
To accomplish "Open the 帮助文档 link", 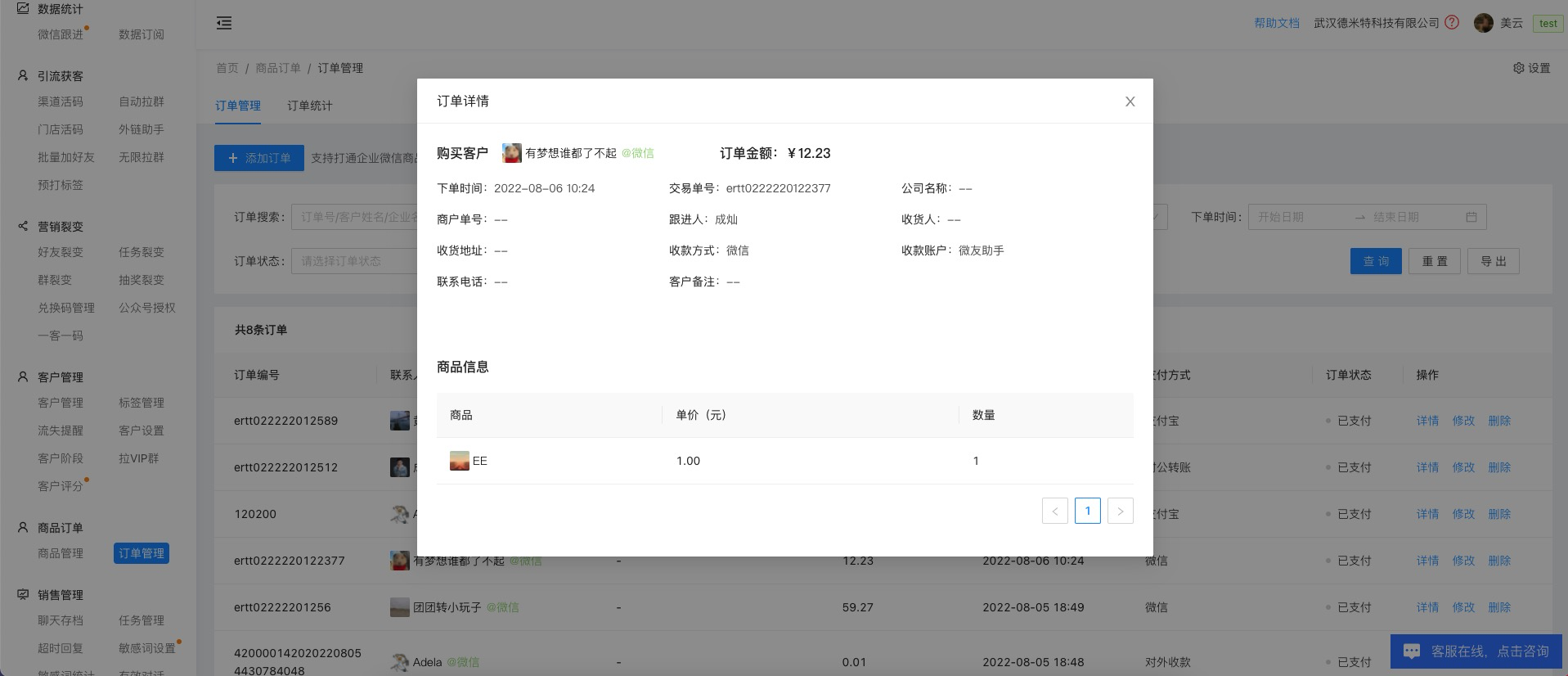I will tap(1277, 23).
